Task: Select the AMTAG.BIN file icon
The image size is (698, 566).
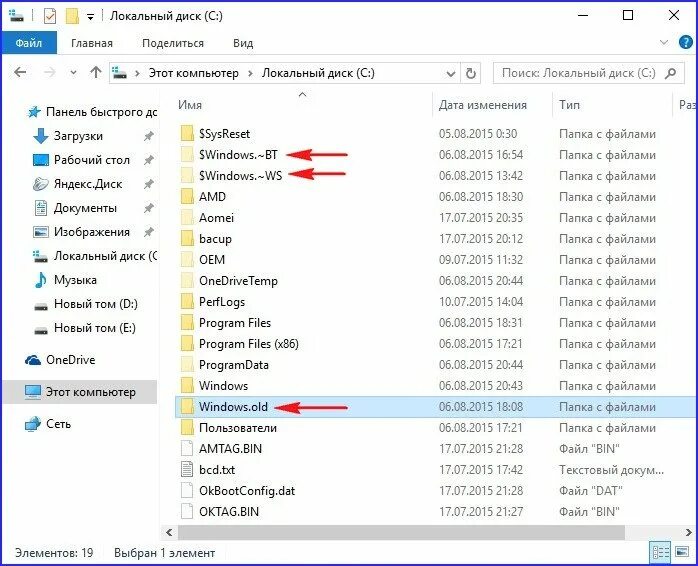Action: pyautogui.click(x=187, y=448)
